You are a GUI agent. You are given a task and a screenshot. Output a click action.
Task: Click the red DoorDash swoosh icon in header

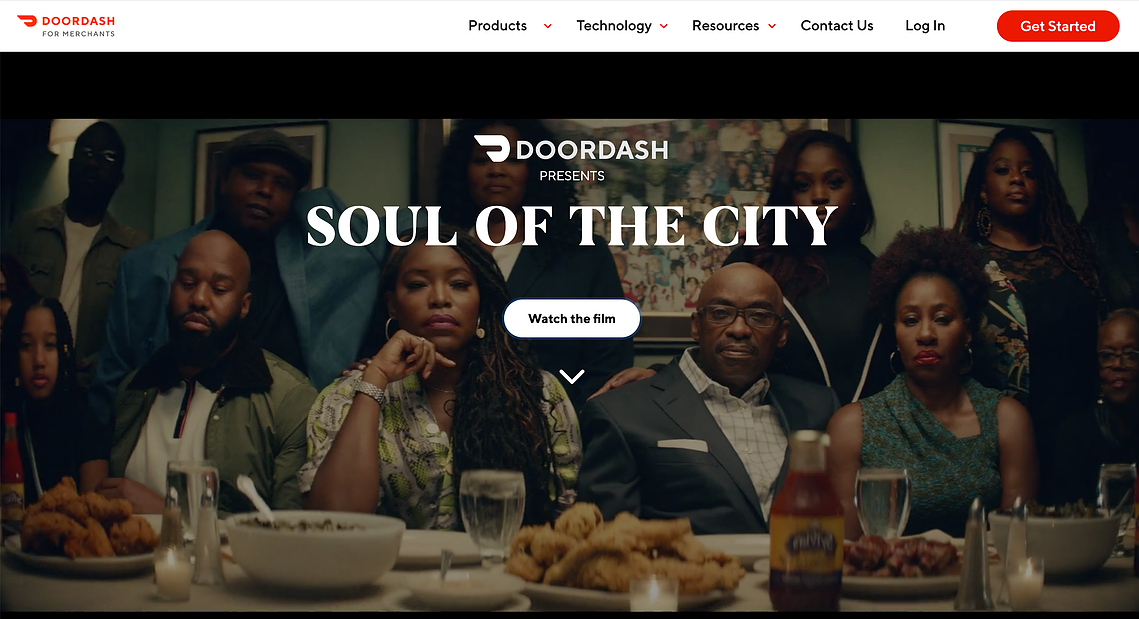click(x=27, y=21)
